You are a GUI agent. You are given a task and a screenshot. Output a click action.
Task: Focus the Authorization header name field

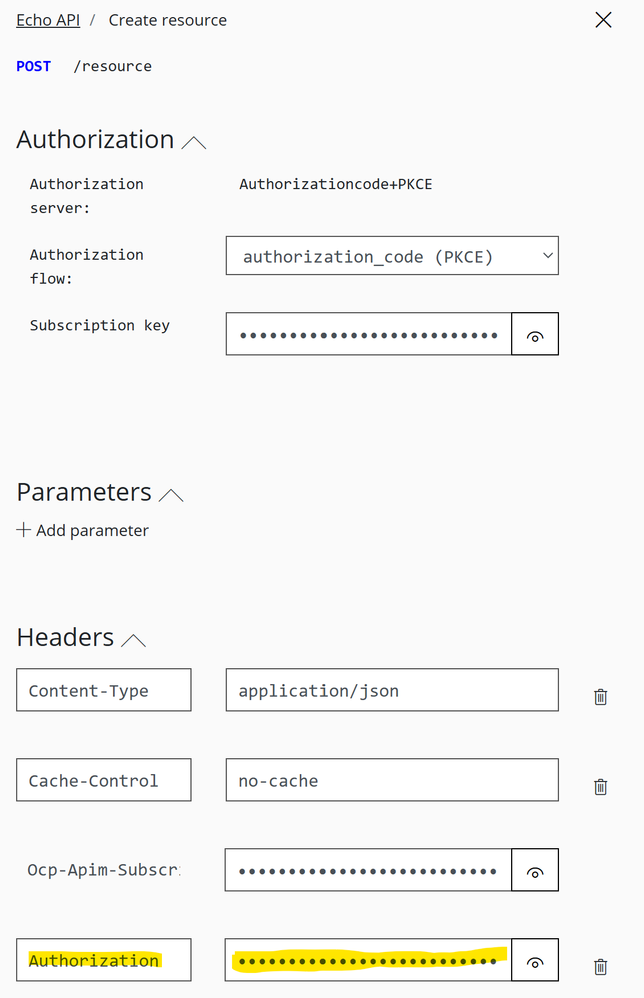pos(104,960)
